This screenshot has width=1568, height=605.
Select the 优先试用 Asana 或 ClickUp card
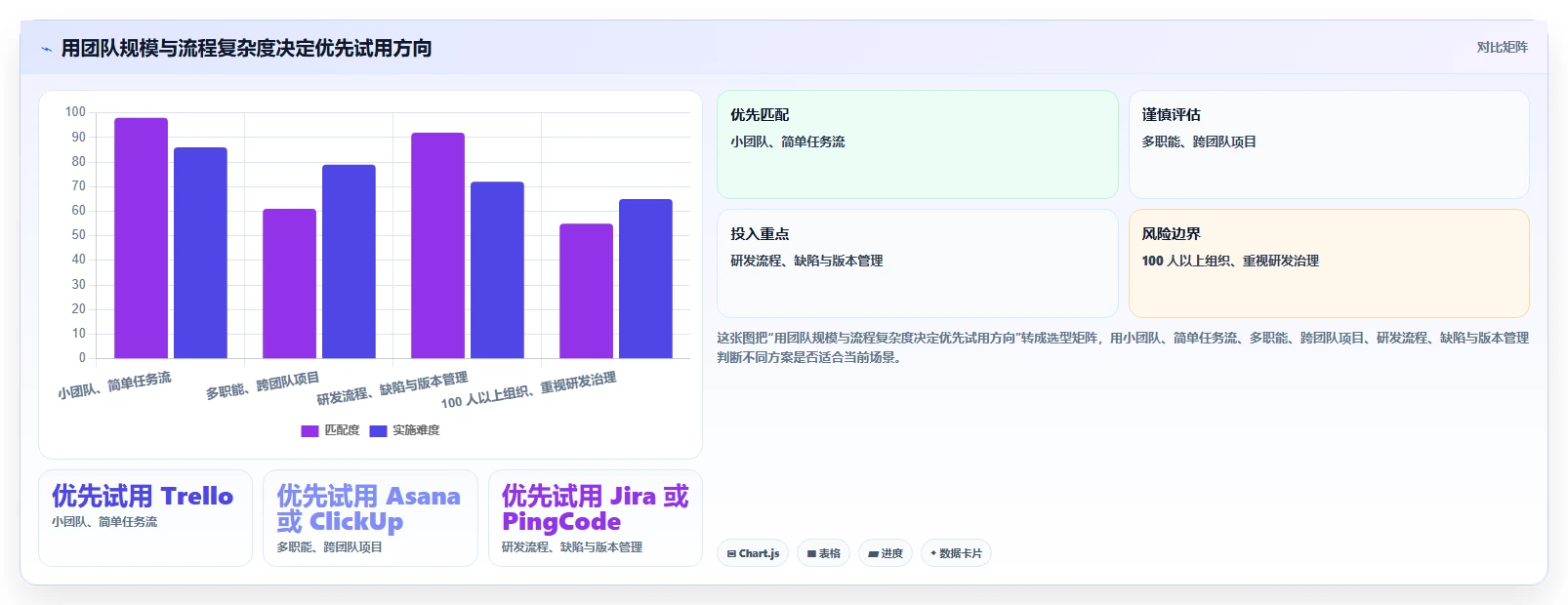[370, 518]
